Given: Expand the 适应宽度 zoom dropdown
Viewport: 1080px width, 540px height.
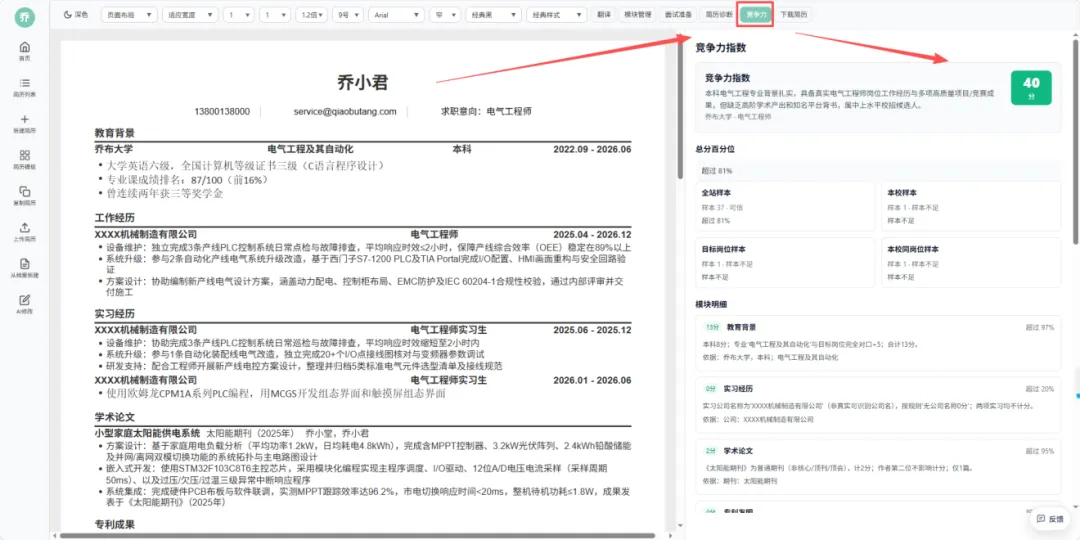Looking at the screenshot, I should (x=190, y=14).
